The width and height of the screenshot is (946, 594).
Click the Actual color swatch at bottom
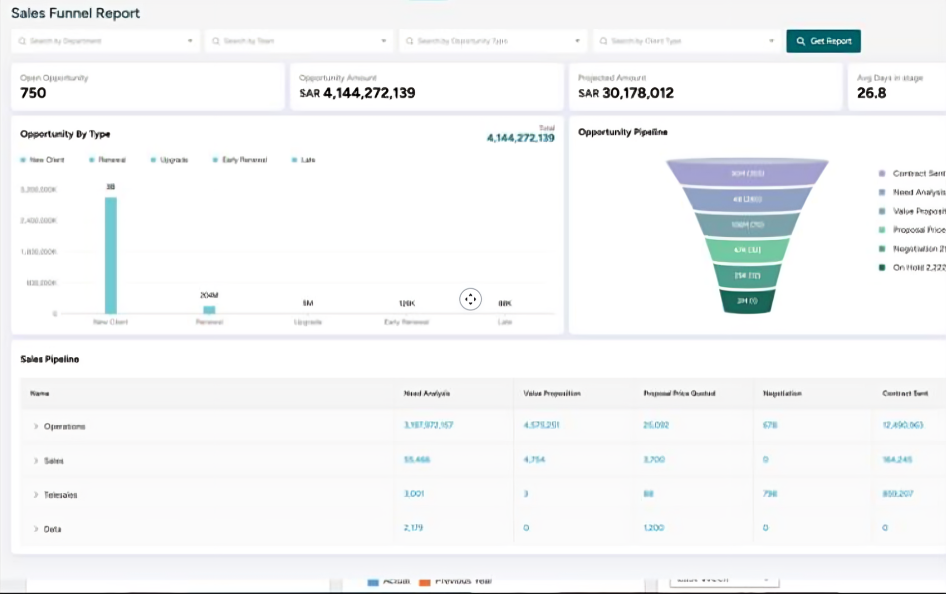tap(373, 580)
